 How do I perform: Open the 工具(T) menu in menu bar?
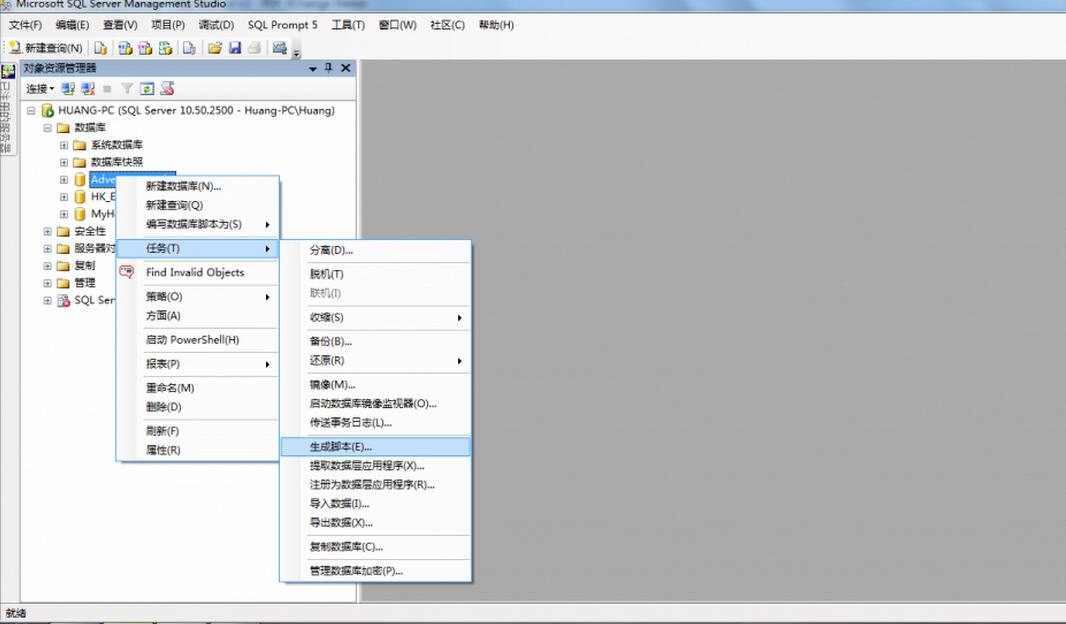pyautogui.click(x=347, y=25)
